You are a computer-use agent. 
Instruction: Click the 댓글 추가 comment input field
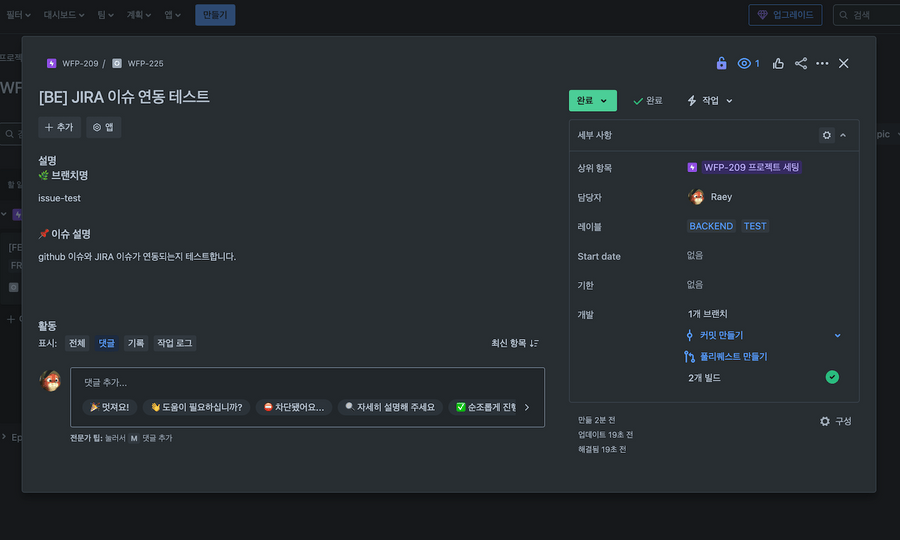coord(307,382)
